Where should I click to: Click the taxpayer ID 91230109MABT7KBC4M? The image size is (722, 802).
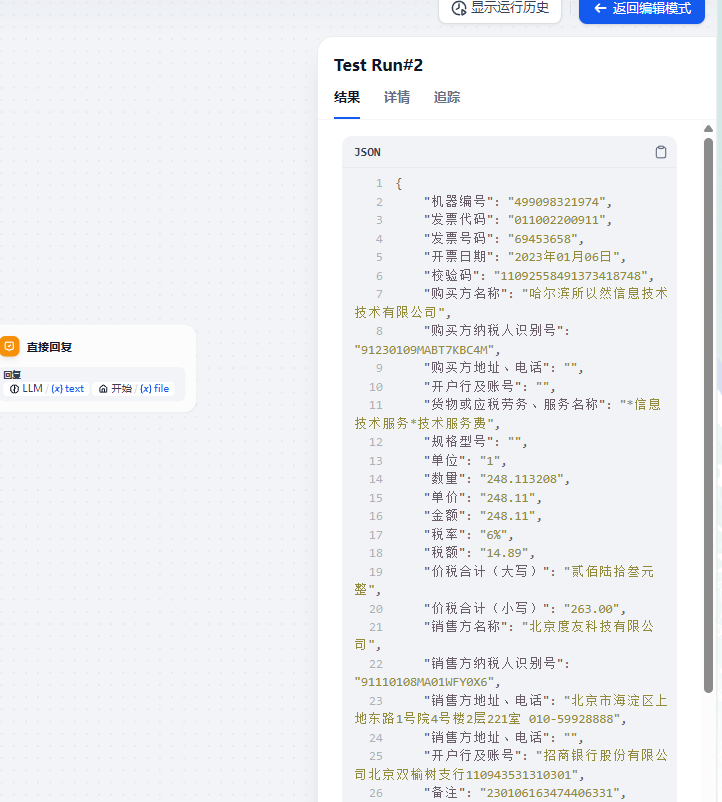[x=424, y=350]
